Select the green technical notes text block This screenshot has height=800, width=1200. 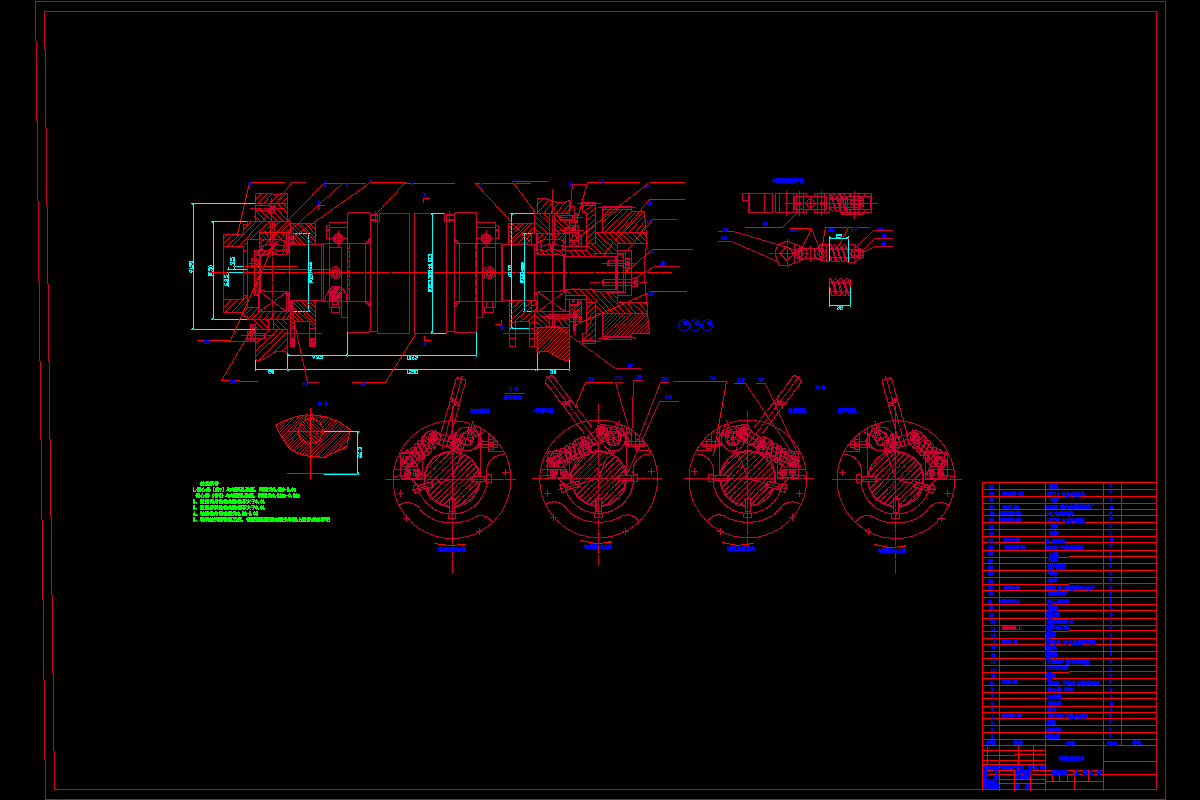click(261, 501)
